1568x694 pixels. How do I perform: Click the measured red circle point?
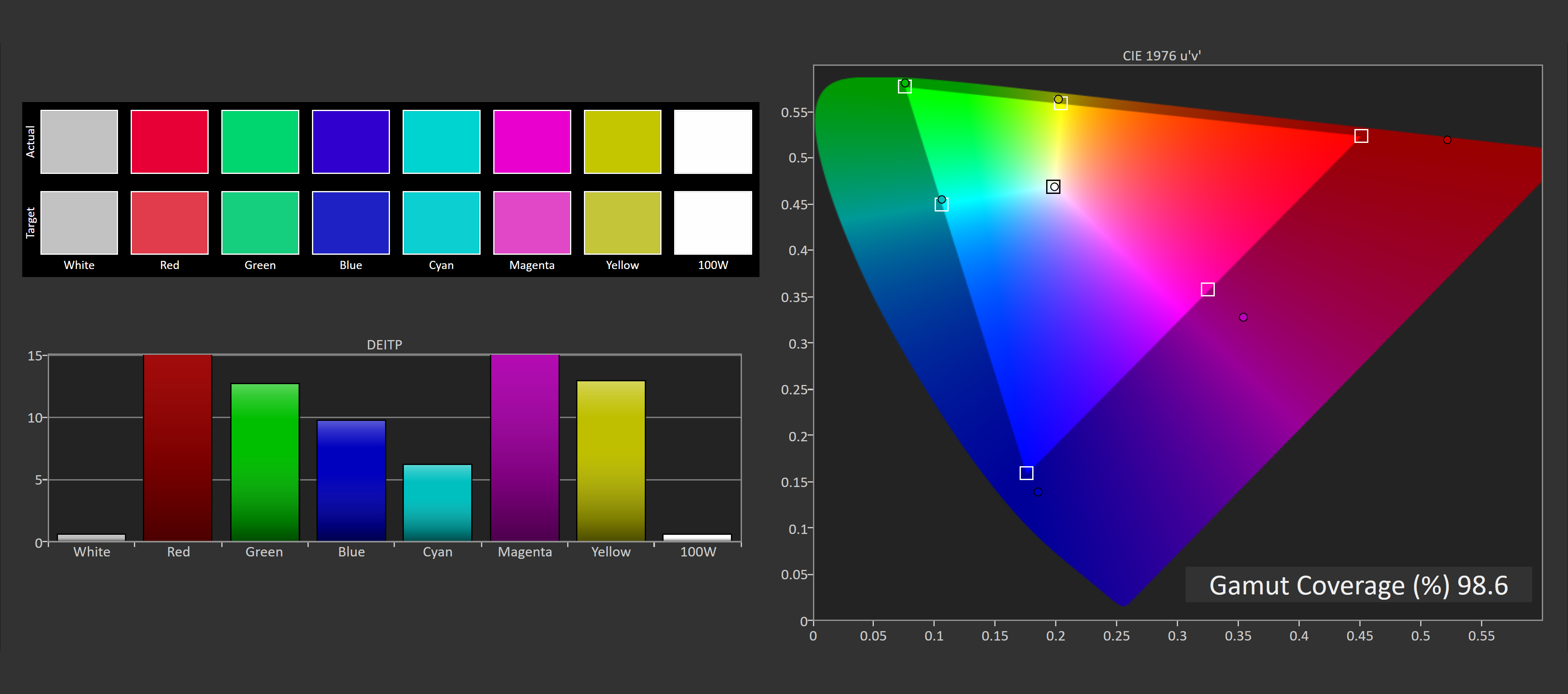click(x=1447, y=140)
